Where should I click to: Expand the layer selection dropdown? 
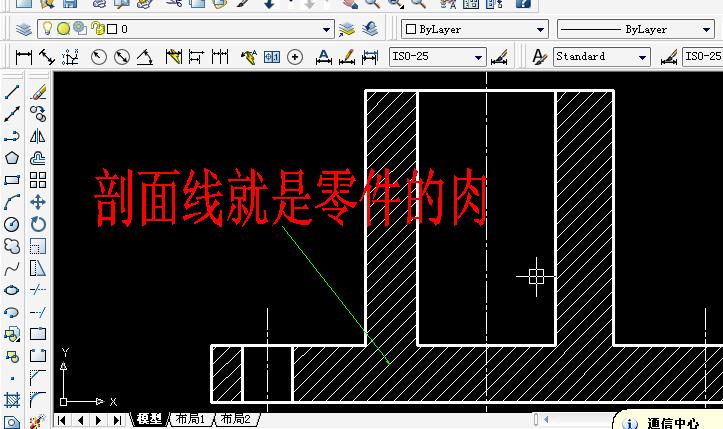point(326,29)
